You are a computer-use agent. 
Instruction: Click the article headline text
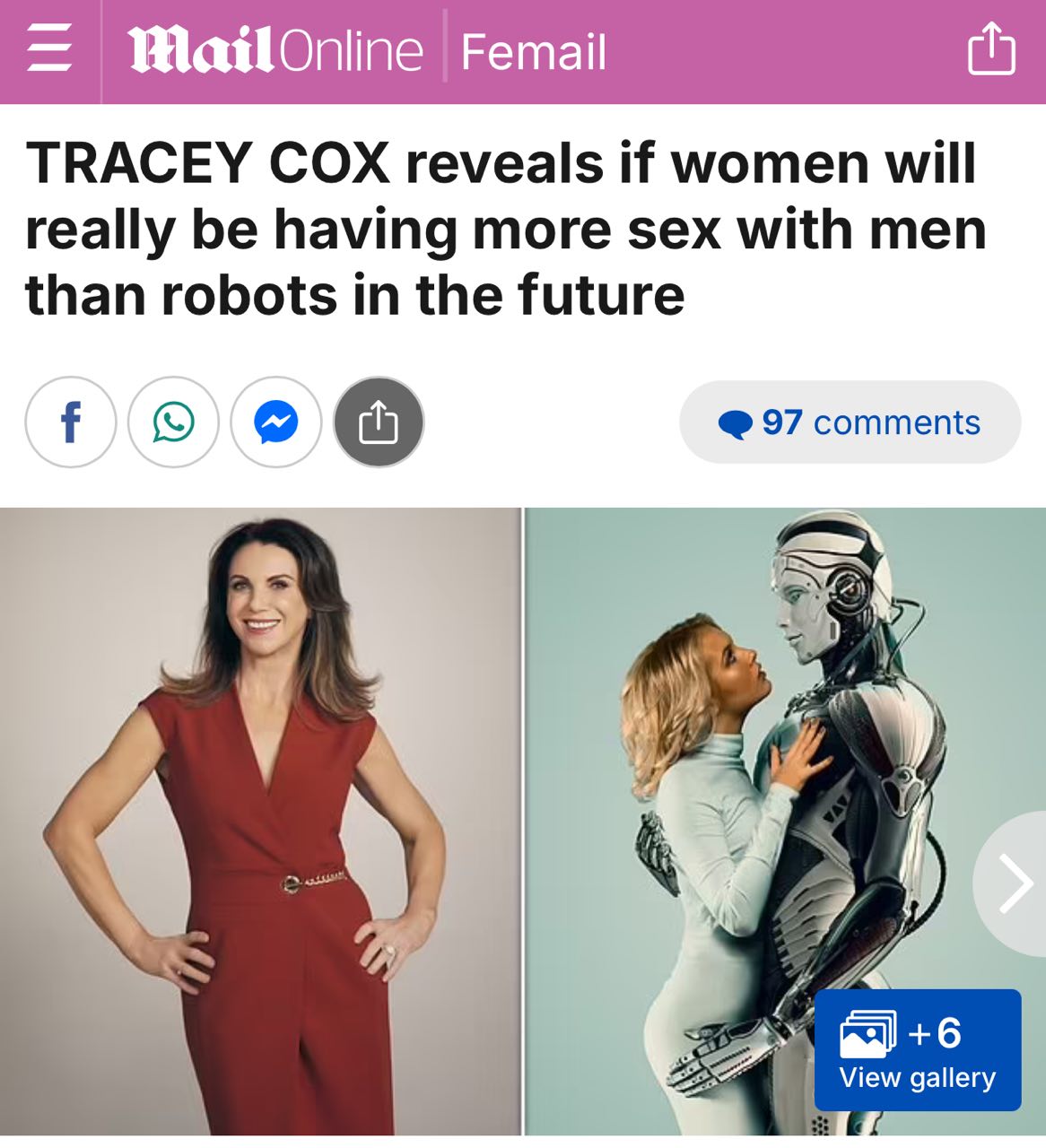tap(505, 230)
